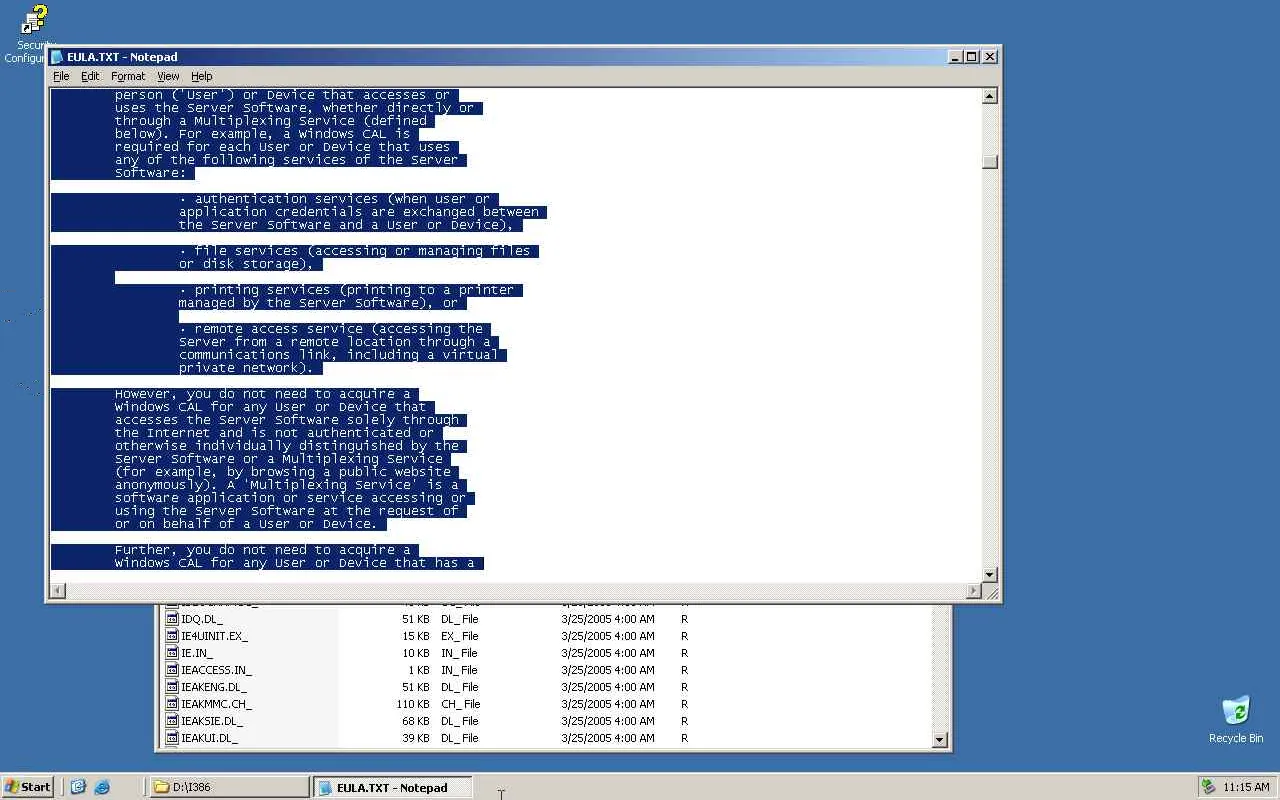Click the down arrow of the I386 file list scrollbar
The width and height of the screenshot is (1280, 800).
coord(940,740)
